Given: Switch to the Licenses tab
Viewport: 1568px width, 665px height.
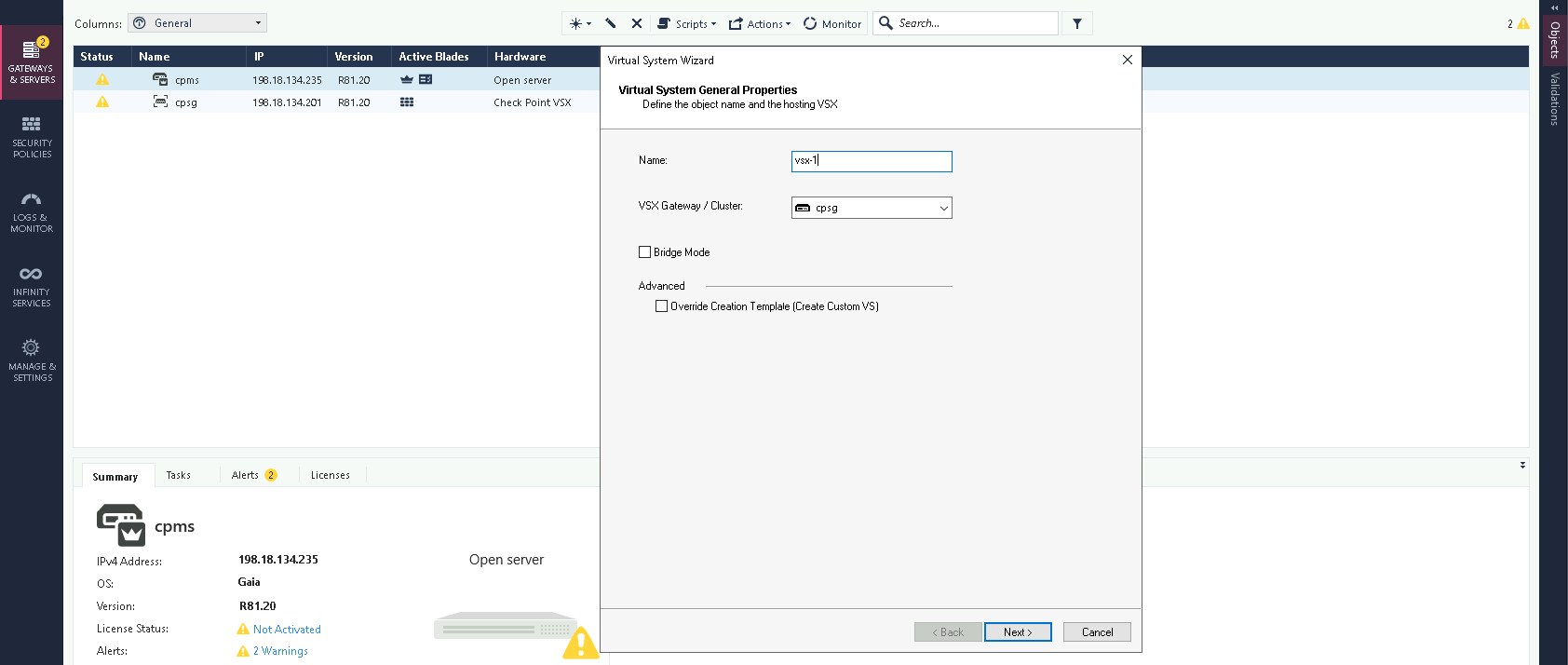Looking at the screenshot, I should [330, 475].
